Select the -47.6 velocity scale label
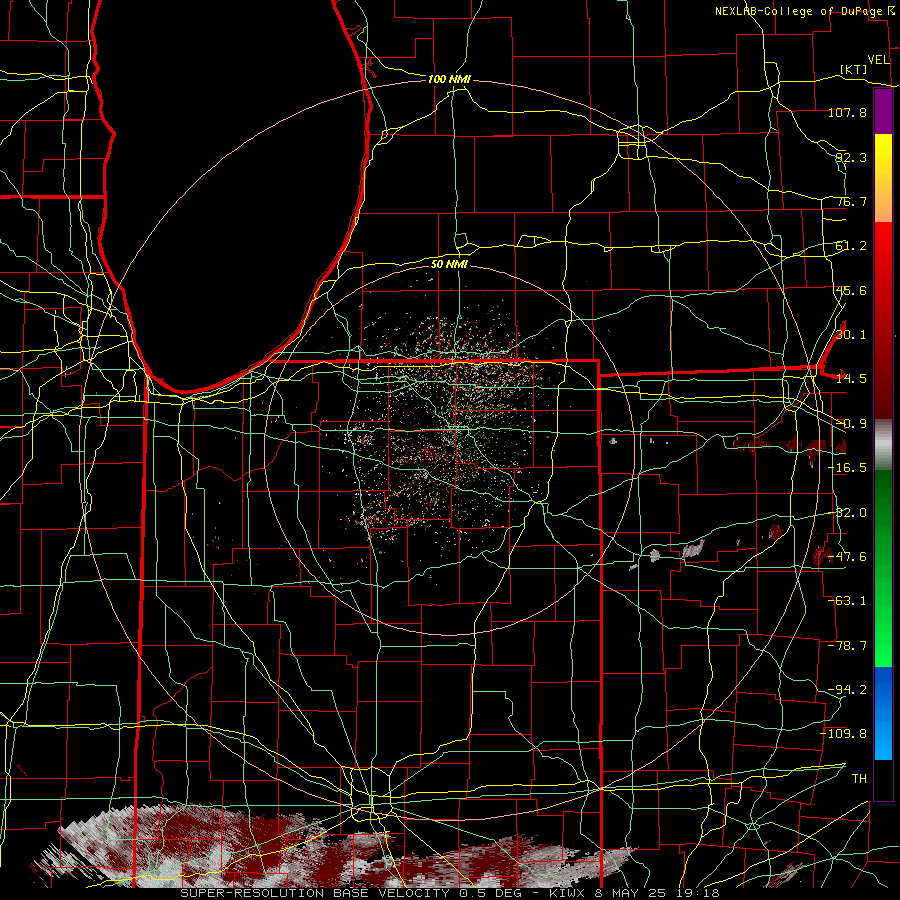This screenshot has width=900, height=900. coord(847,557)
